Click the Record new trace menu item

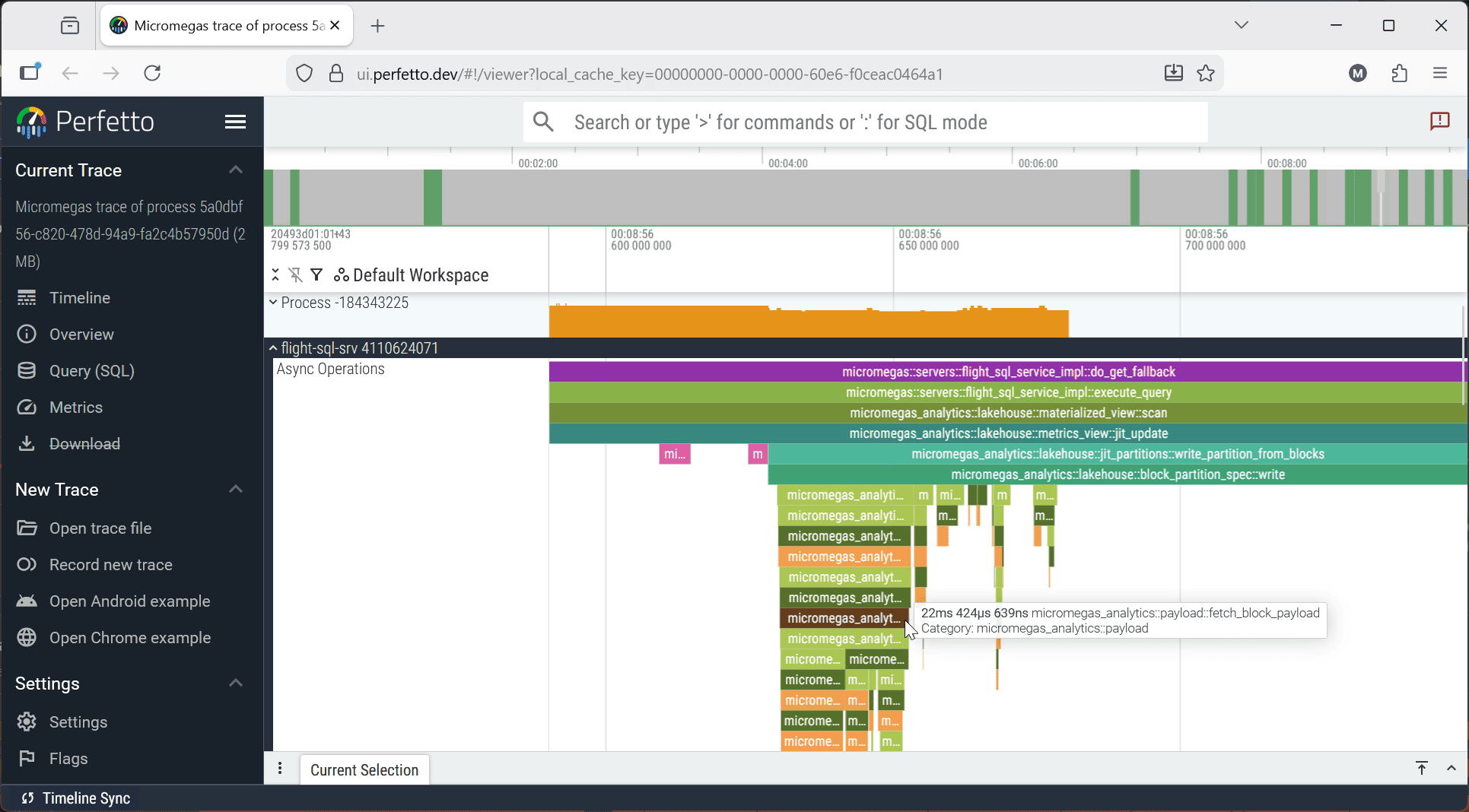click(111, 565)
